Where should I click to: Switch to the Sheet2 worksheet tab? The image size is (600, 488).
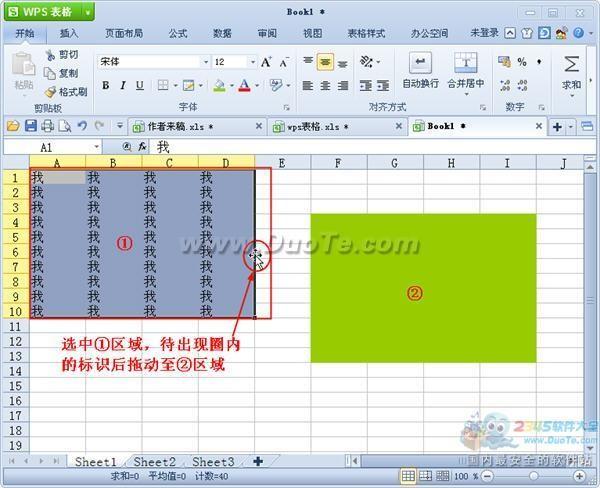coord(155,462)
